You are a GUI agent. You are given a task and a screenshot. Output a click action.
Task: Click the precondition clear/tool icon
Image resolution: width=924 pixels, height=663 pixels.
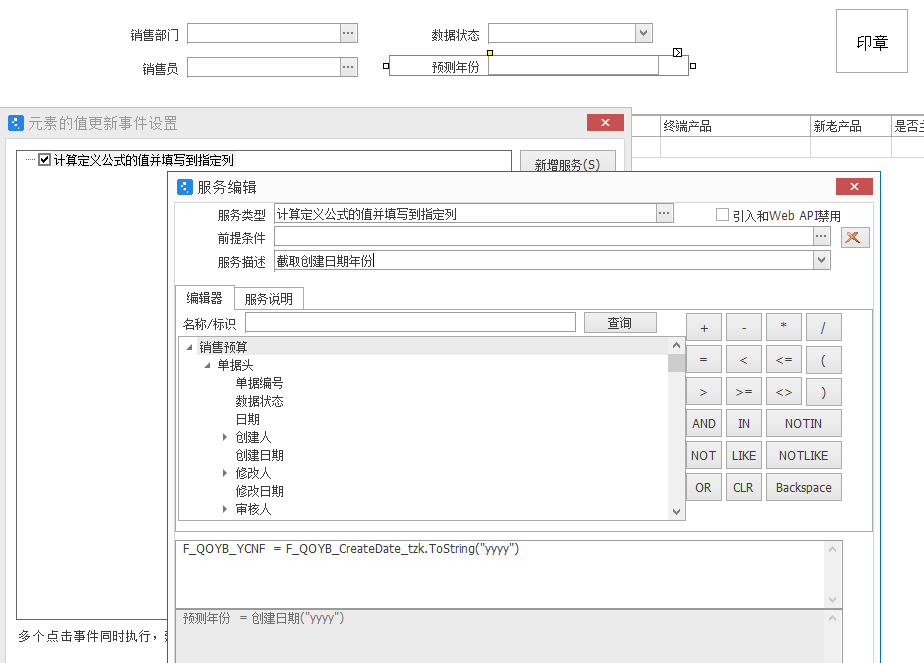point(855,237)
